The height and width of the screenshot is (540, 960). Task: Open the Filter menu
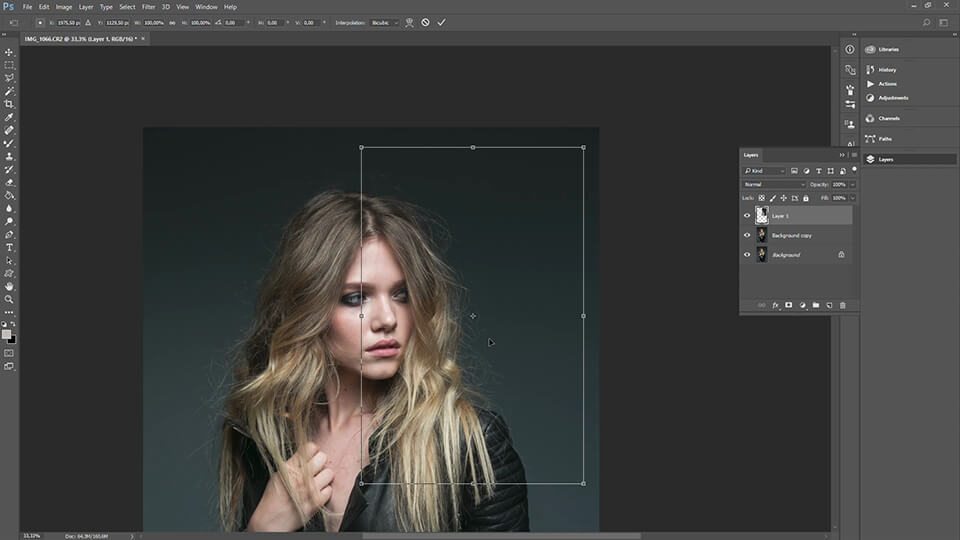(148, 7)
